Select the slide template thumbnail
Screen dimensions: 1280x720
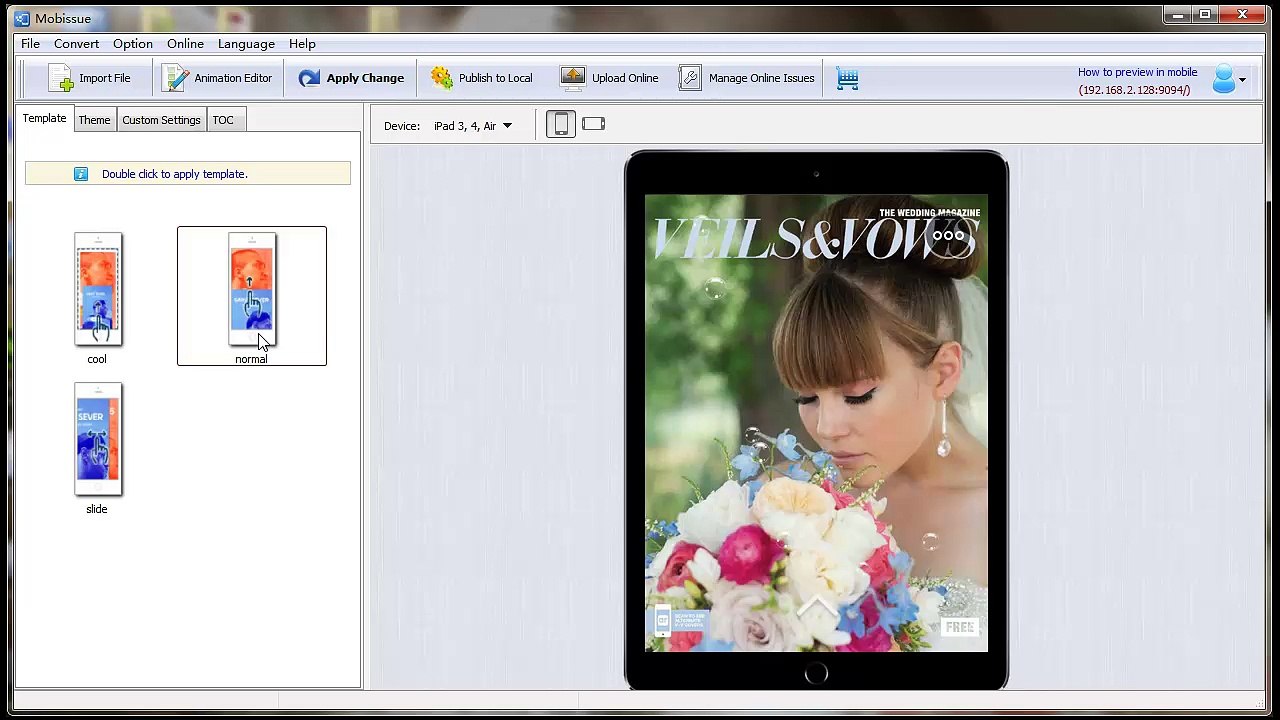(x=98, y=439)
